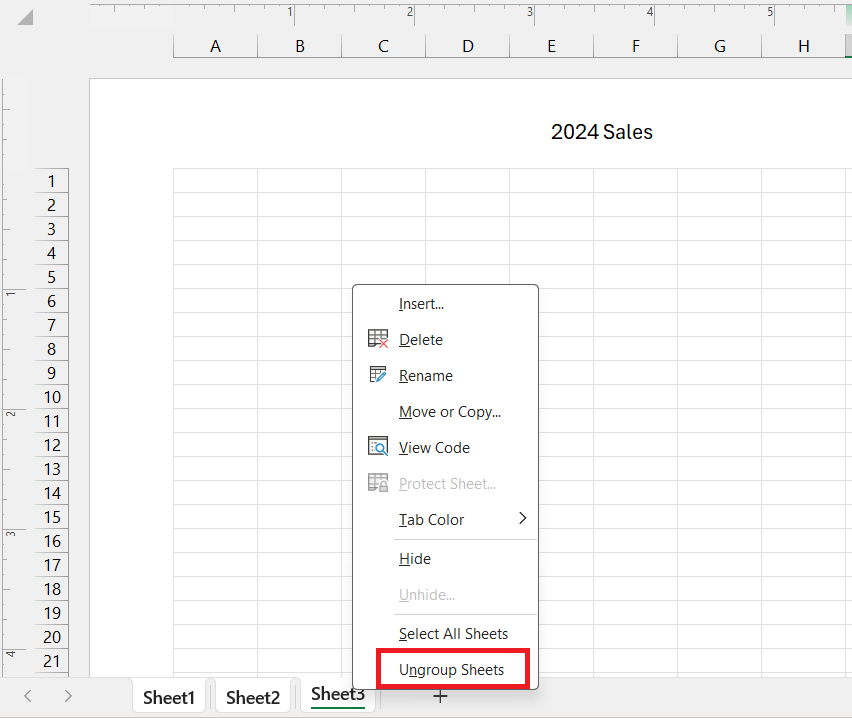Select column C header

[384, 46]
